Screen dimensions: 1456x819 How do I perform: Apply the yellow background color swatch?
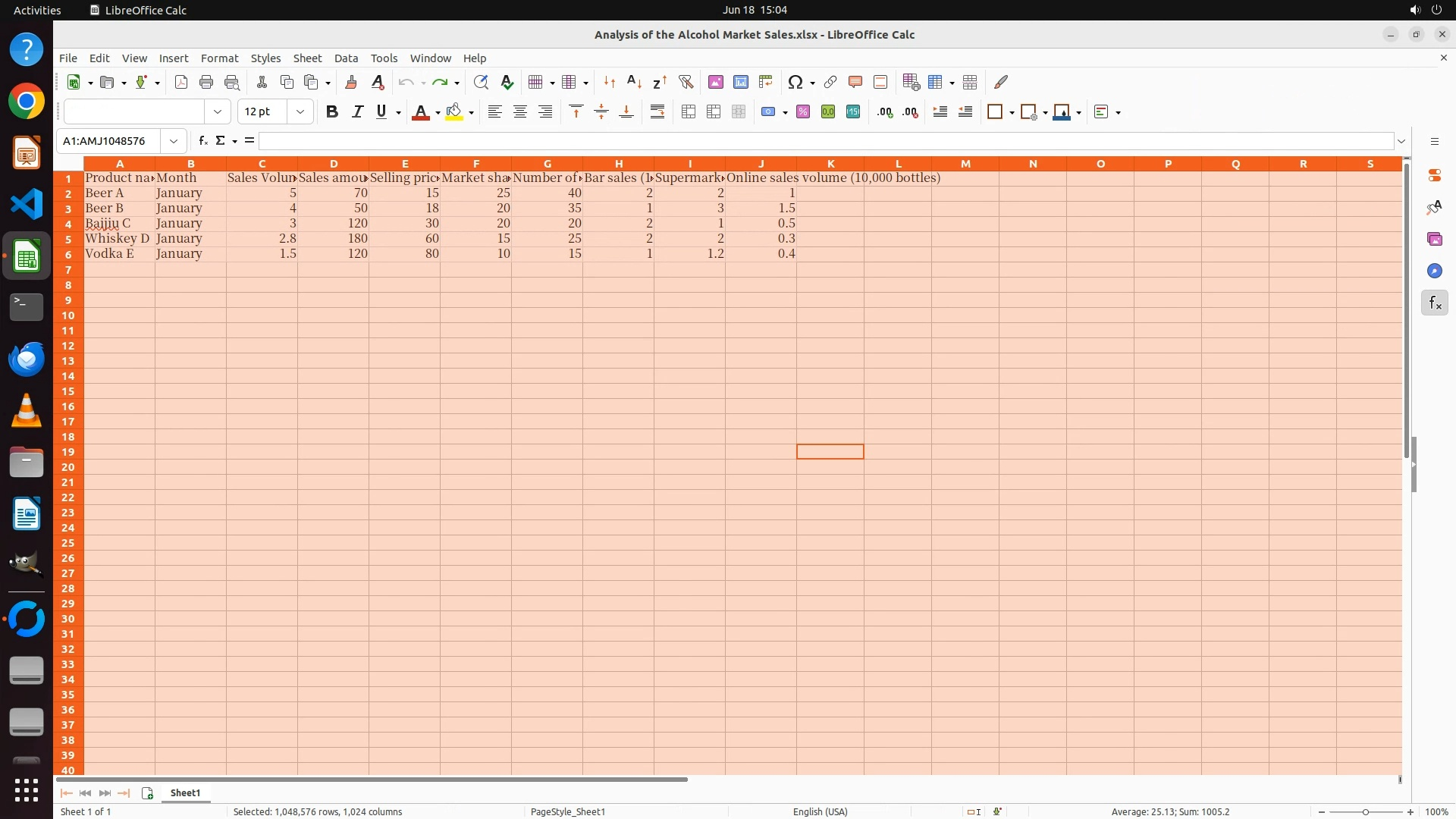pyautogui.click(x=453, y=112)
